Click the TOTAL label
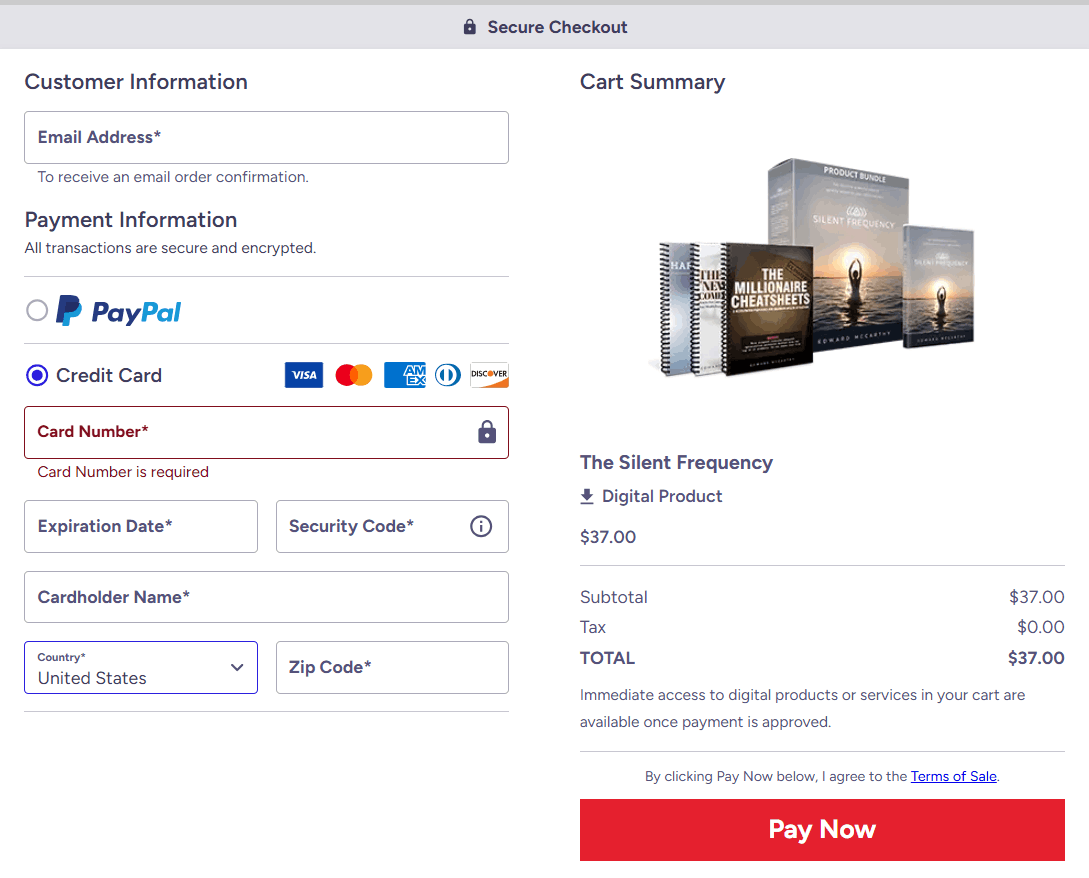Screen dimensions: 1089x878 [x=607, y=658]
